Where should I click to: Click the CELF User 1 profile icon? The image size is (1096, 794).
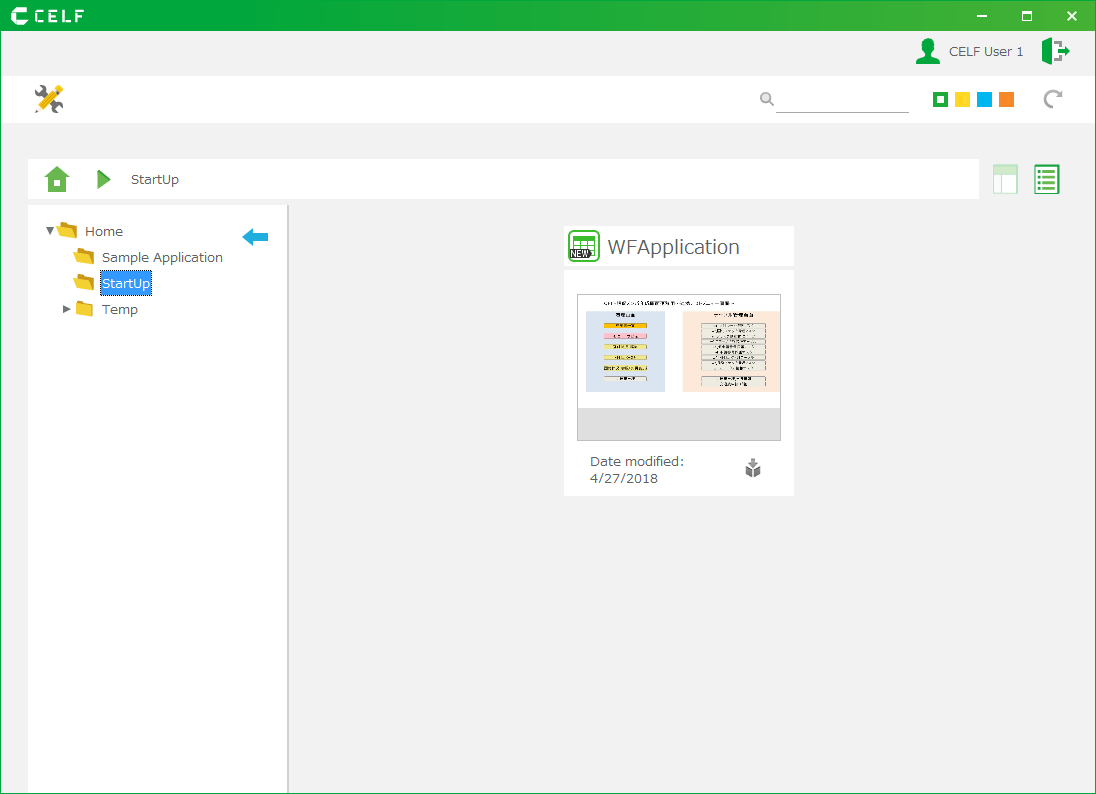point(928,51)
